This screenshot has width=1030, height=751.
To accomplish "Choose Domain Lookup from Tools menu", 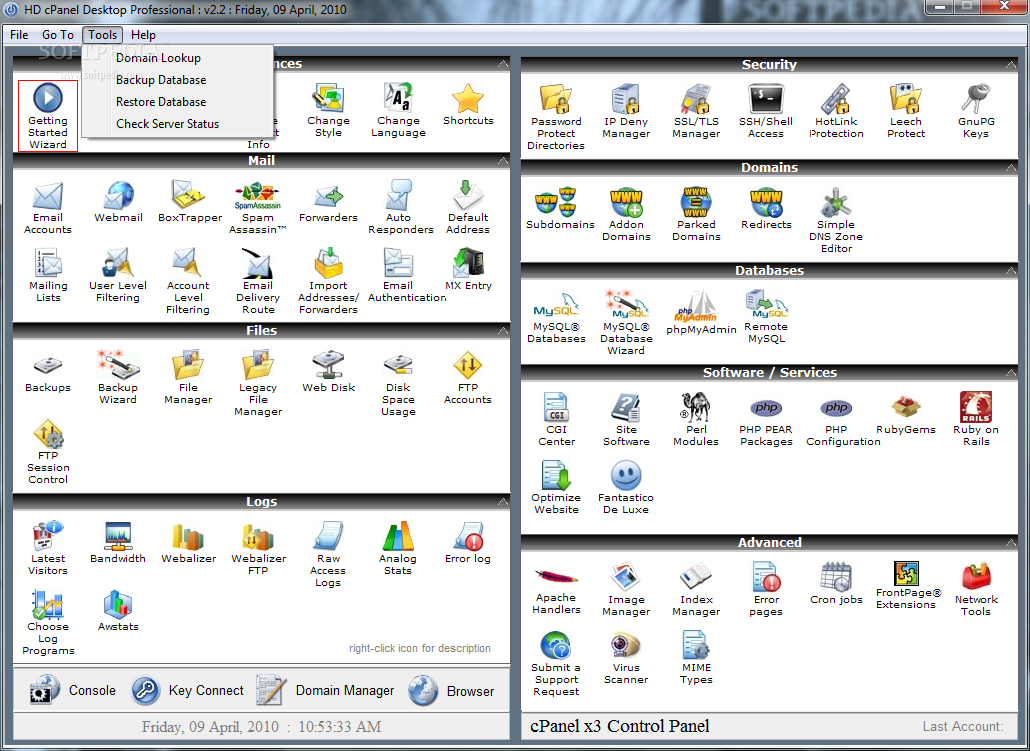I will (158, 58).
